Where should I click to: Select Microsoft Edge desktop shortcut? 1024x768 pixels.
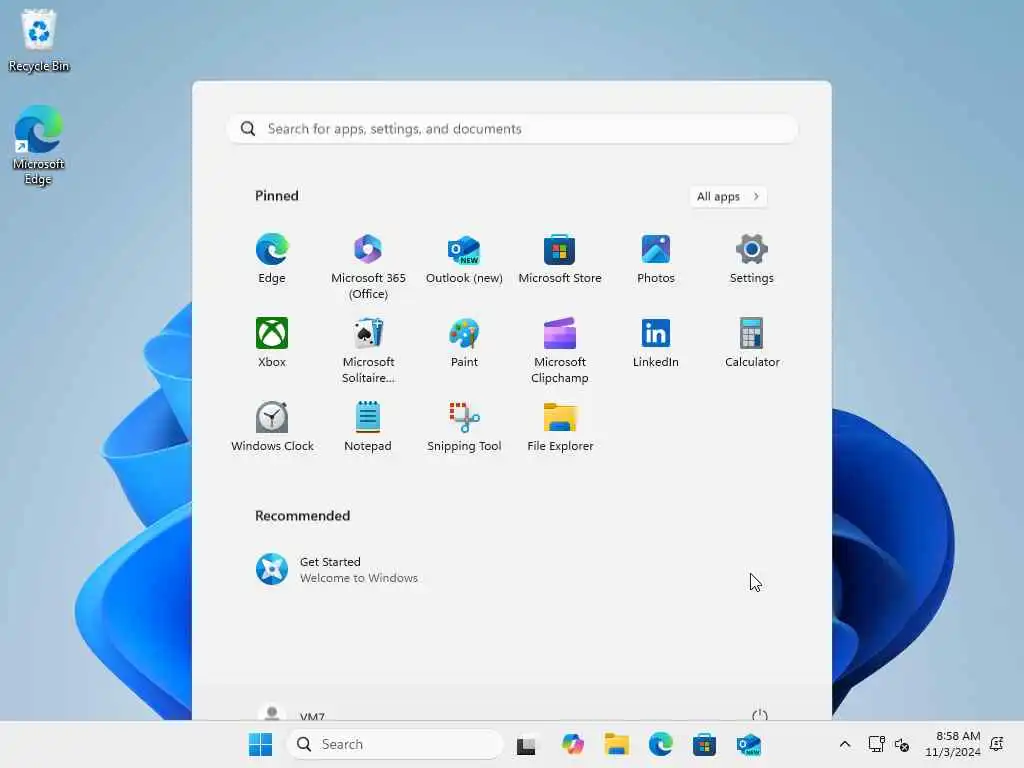tap(39, 145)
